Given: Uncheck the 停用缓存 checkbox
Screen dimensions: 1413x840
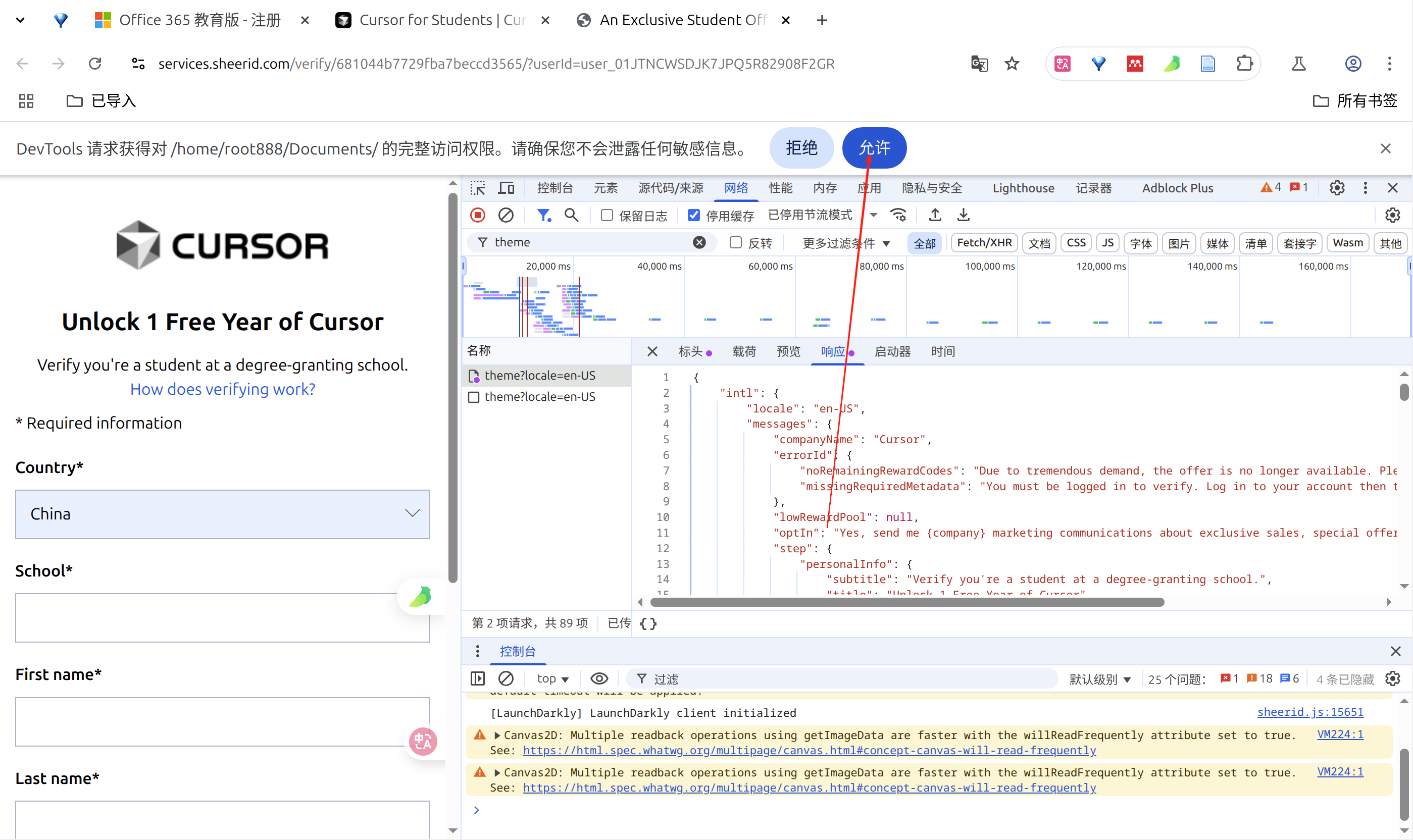Looking at the screenshot, I should [694, 215].
